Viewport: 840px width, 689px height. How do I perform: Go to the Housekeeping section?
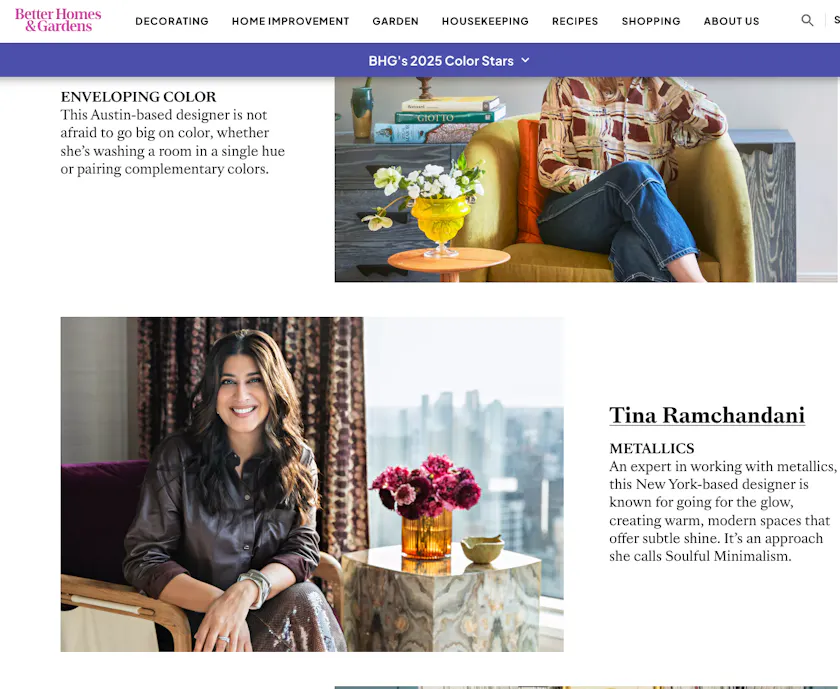[485, 21]
